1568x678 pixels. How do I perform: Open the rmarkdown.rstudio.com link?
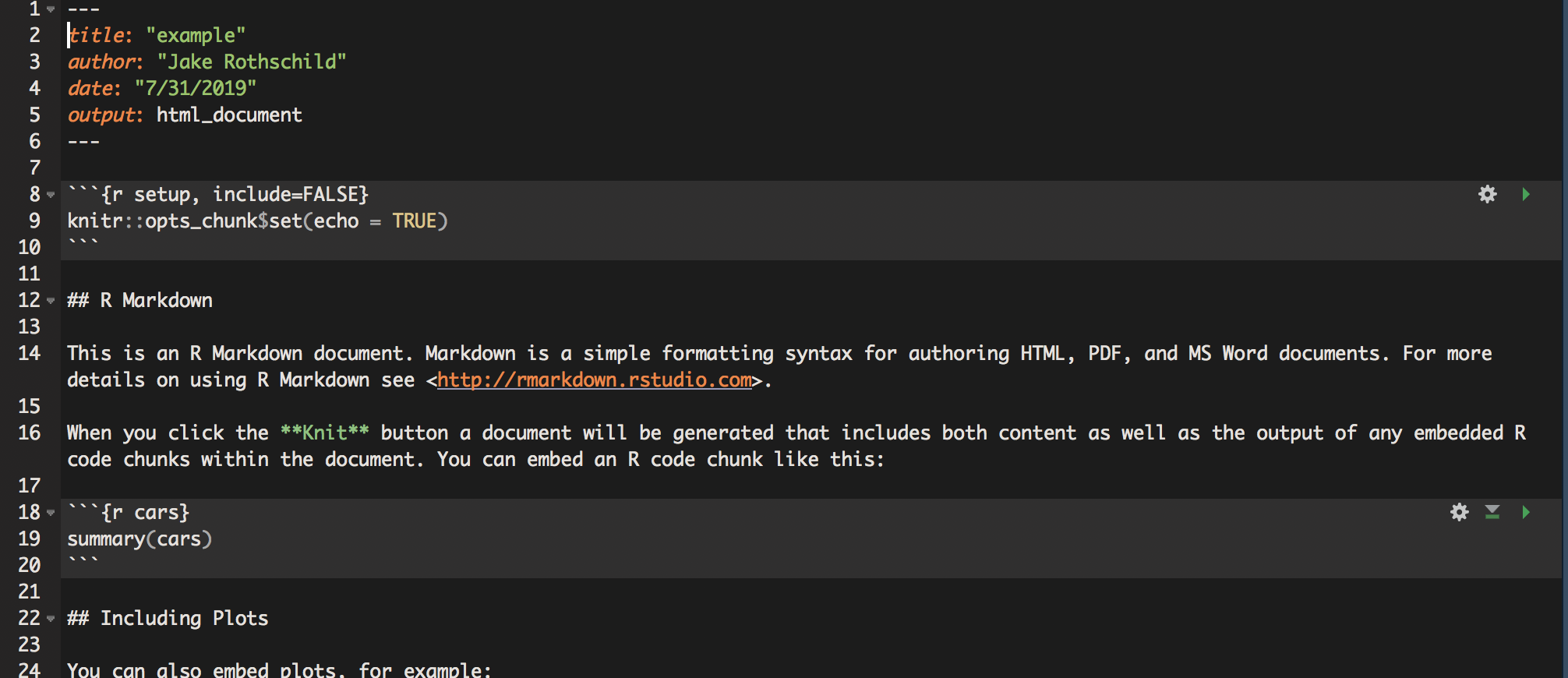(595, 380)
